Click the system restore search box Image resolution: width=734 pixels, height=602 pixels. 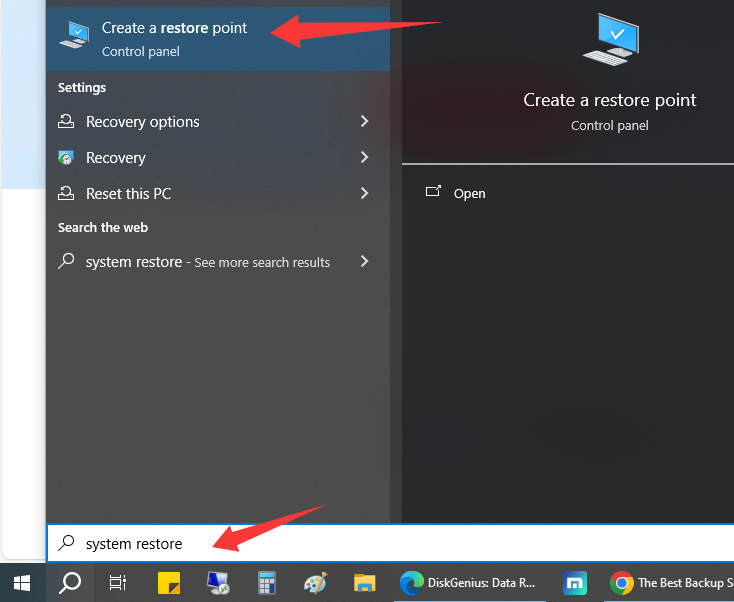pos(300,544)
